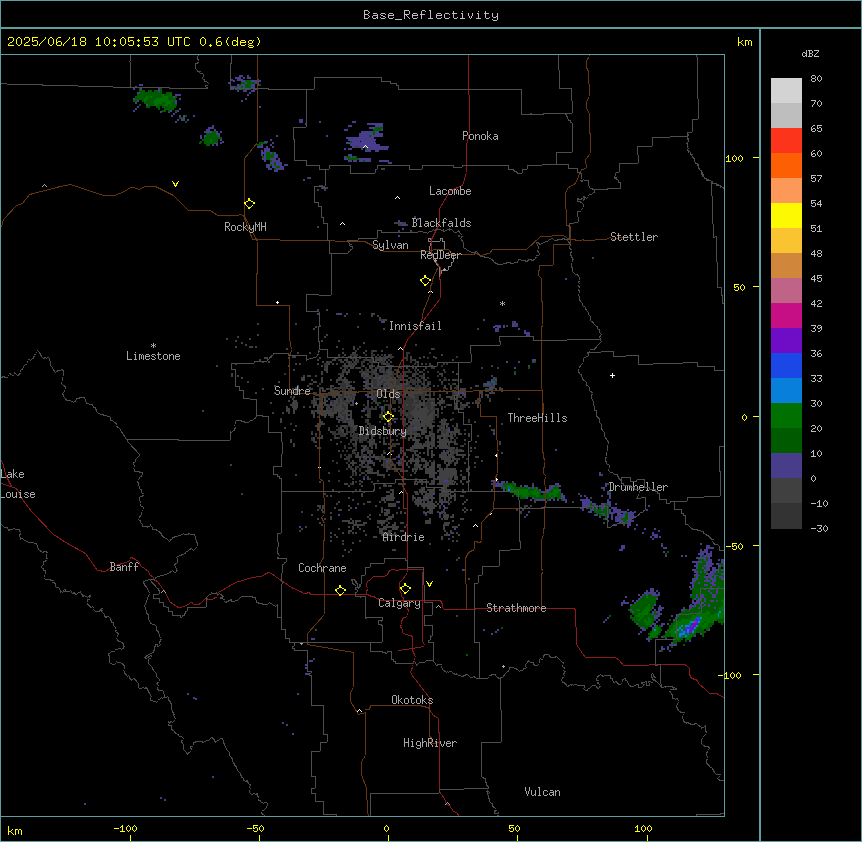Click the 0 tick label on bottom axis
The height and width of the screenshot is (842, 862).
[386, 828]
